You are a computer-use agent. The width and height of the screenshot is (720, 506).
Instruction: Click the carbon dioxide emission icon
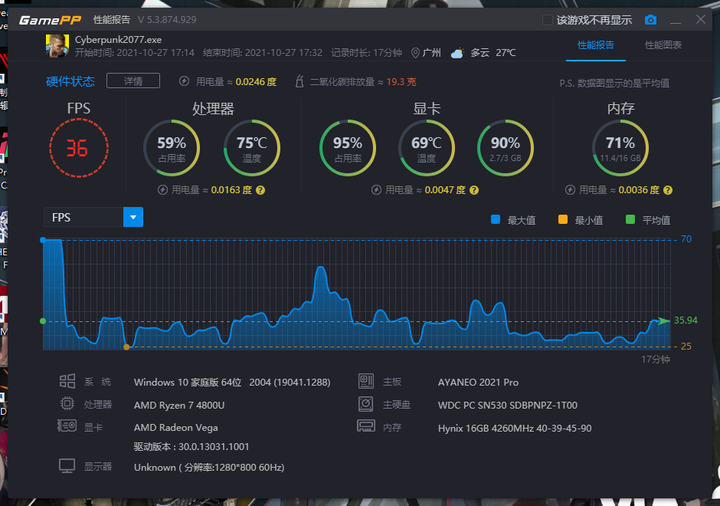pos(299,81)
